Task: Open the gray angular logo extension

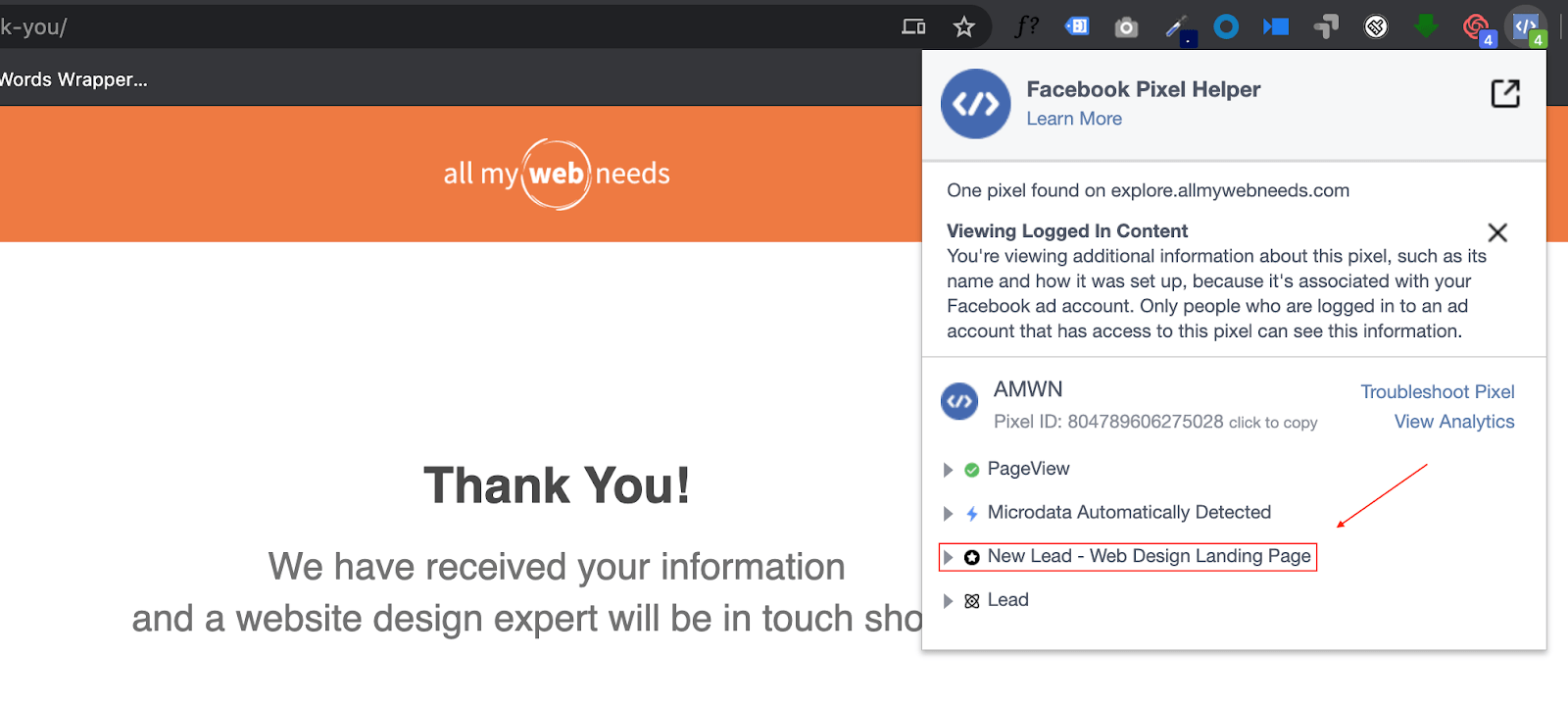Action: [x=1326, y=26]
